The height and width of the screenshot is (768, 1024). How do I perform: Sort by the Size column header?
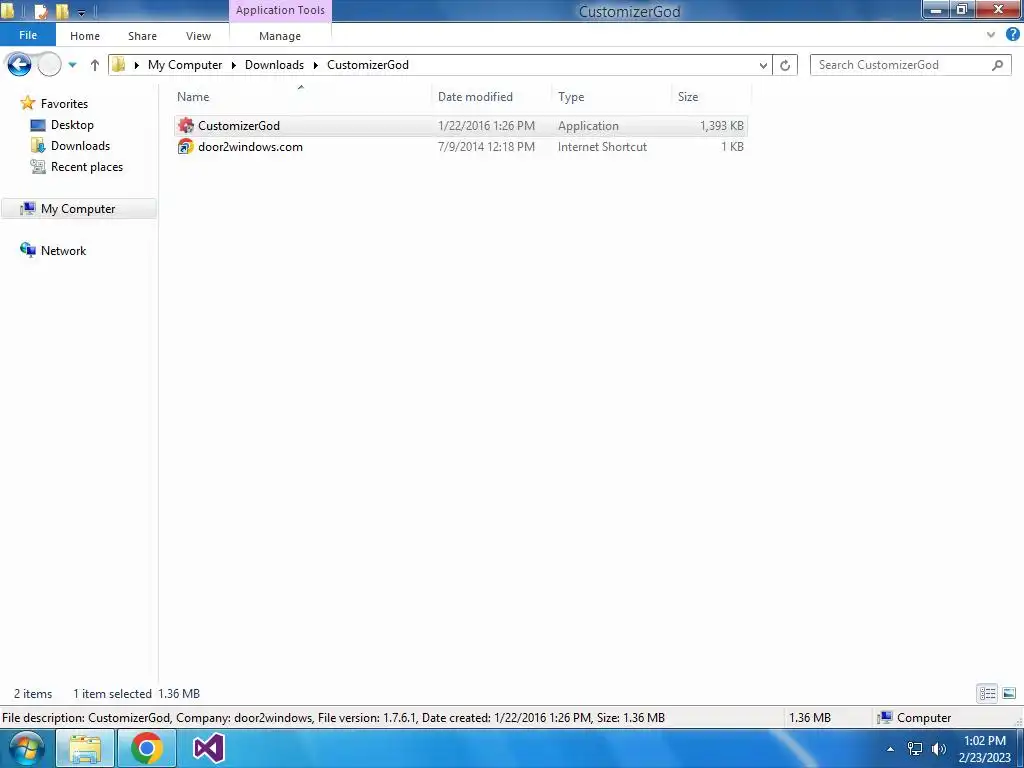688,97
